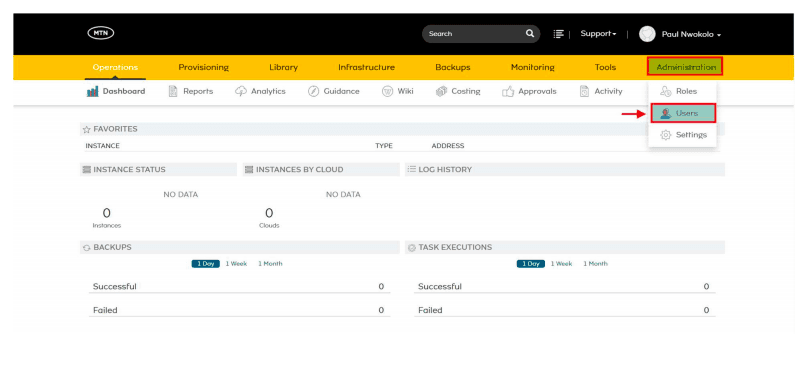This screenshot has height=372, width=808.
Task: Click the Reports document icon
Action: coord(173,91)
